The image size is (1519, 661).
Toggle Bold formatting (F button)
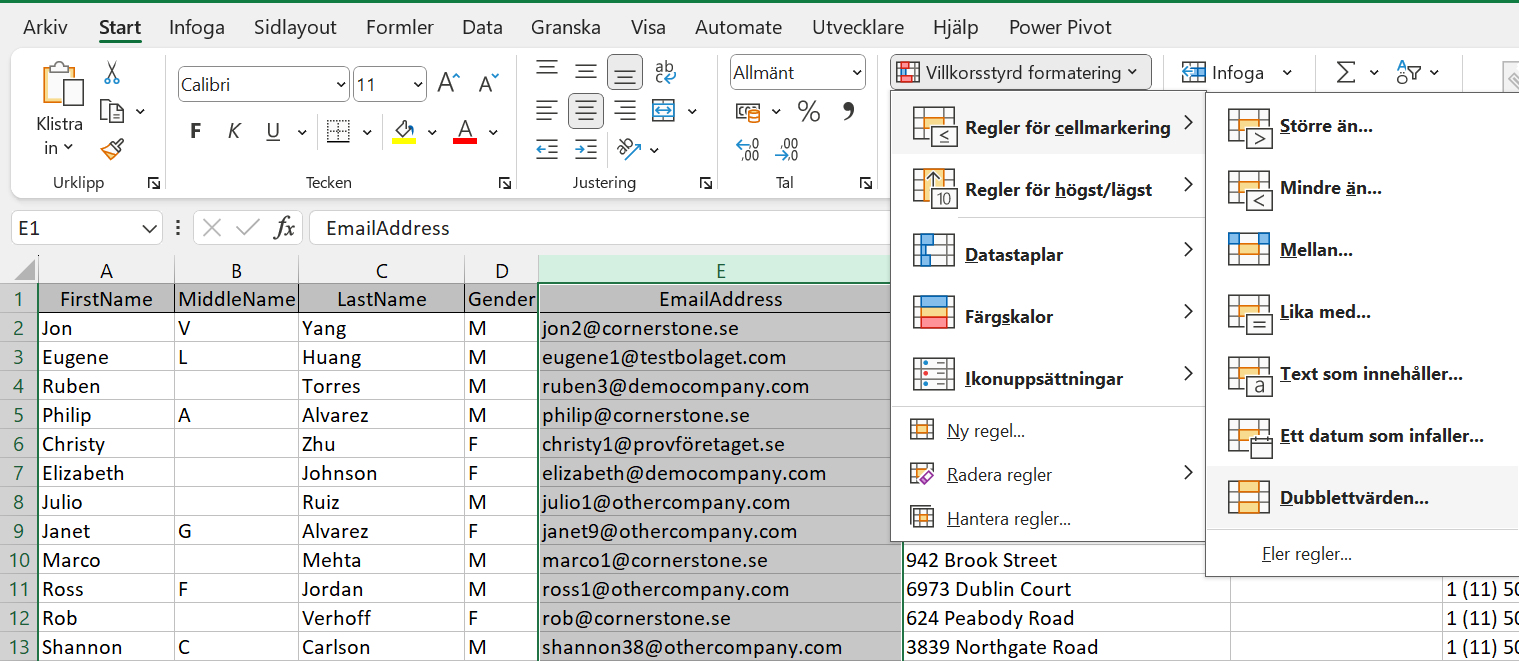click(x=196, y=132)
